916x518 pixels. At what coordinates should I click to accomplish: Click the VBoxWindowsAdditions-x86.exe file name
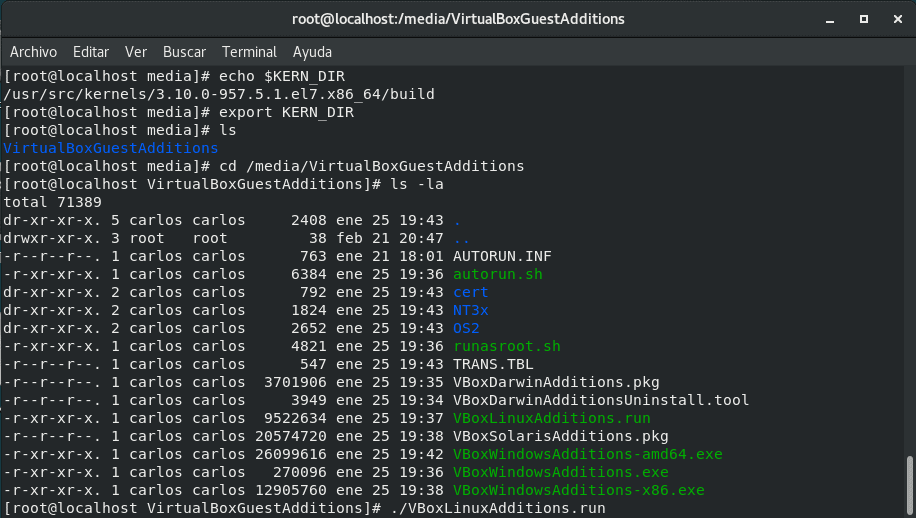(578, 491)
